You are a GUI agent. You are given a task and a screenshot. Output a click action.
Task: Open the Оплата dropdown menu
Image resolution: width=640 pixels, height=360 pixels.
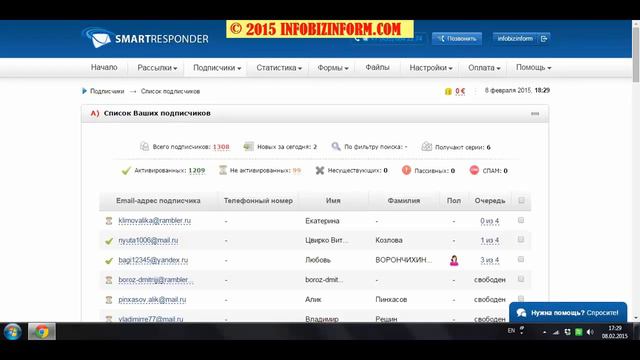click(x=484, y=68)
